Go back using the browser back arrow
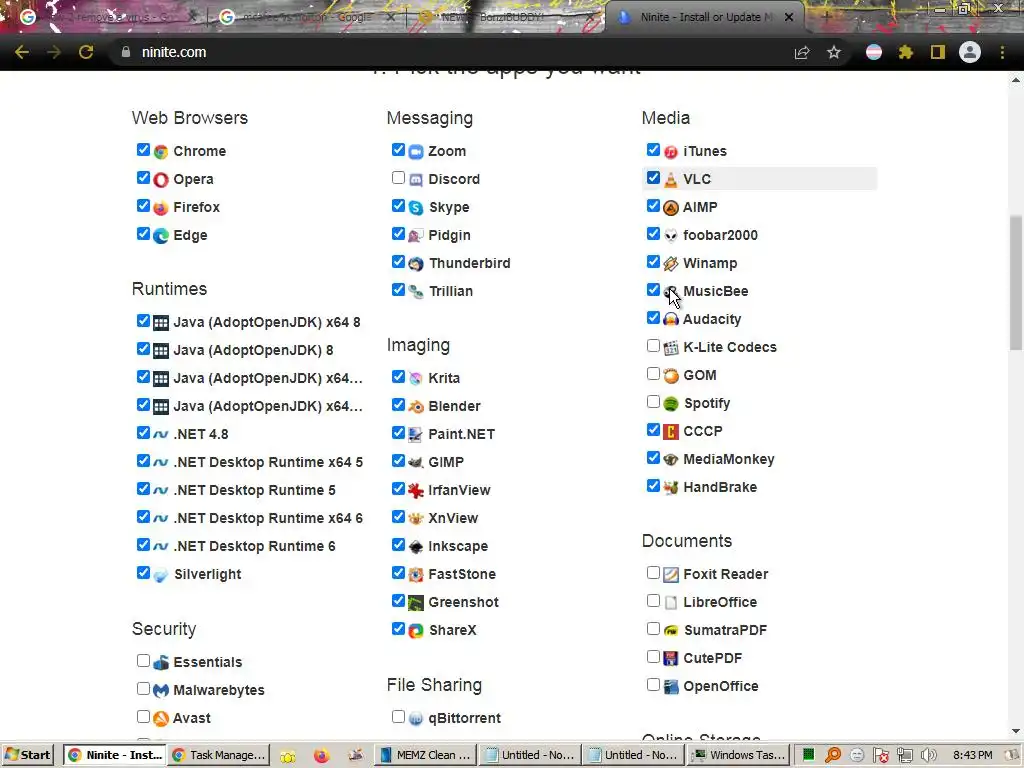 coord(22,52)
